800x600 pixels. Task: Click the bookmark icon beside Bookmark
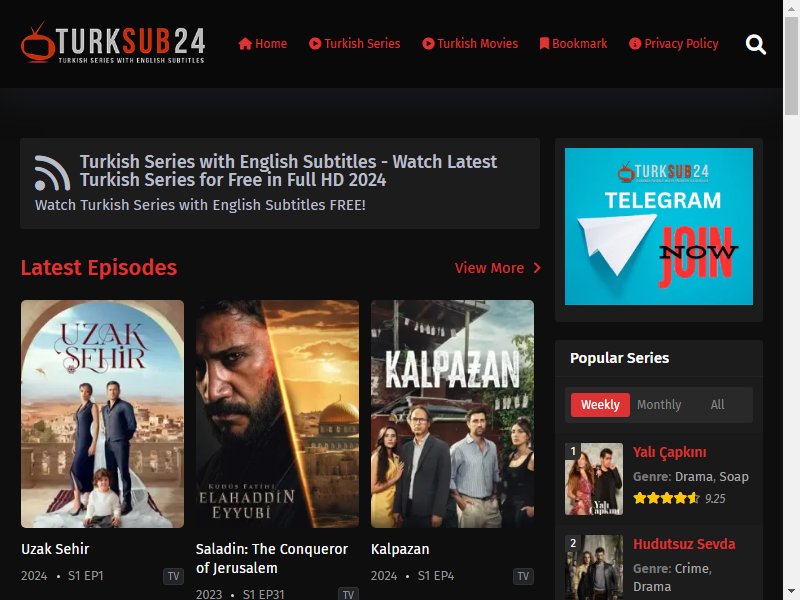(544, 44)
